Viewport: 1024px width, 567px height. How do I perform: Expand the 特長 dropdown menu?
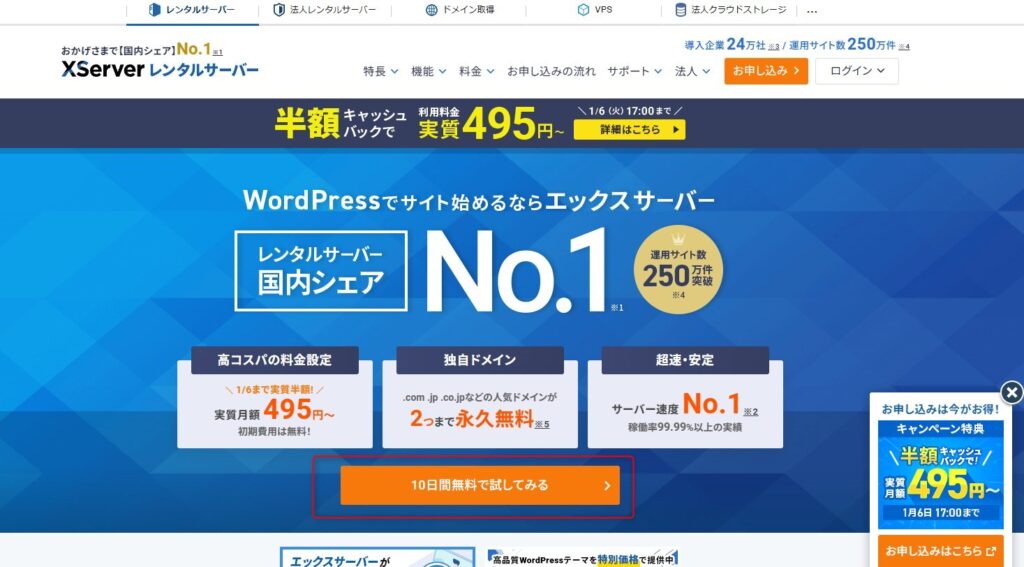[380, 71]
